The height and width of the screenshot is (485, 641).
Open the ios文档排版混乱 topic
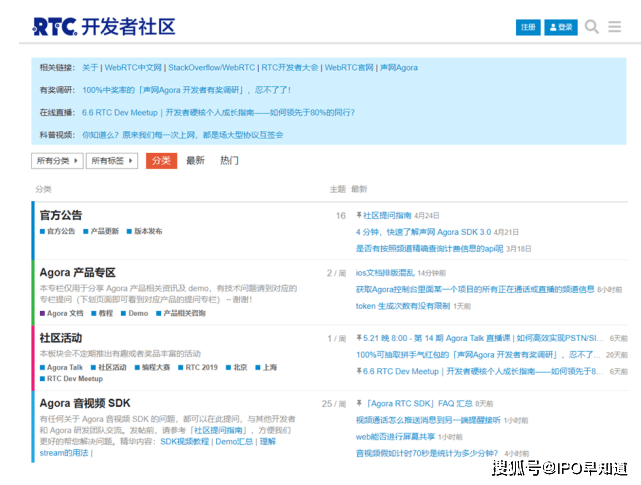coord(385,273)
